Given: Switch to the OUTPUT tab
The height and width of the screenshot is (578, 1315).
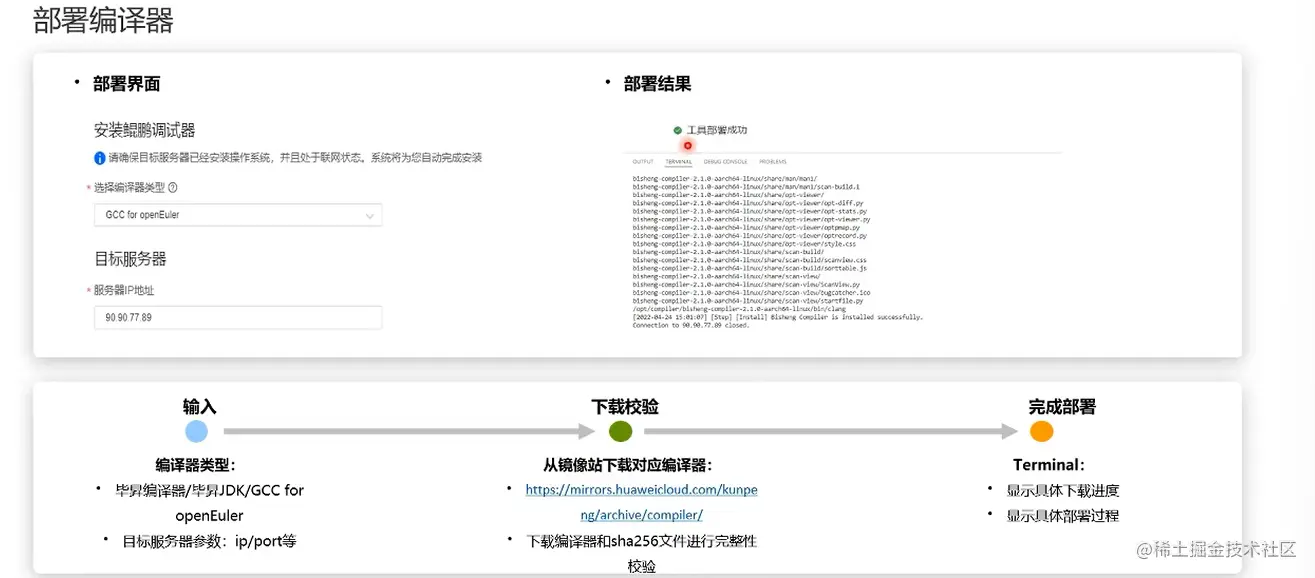Looking at the screenshot, I should (643, 162).
